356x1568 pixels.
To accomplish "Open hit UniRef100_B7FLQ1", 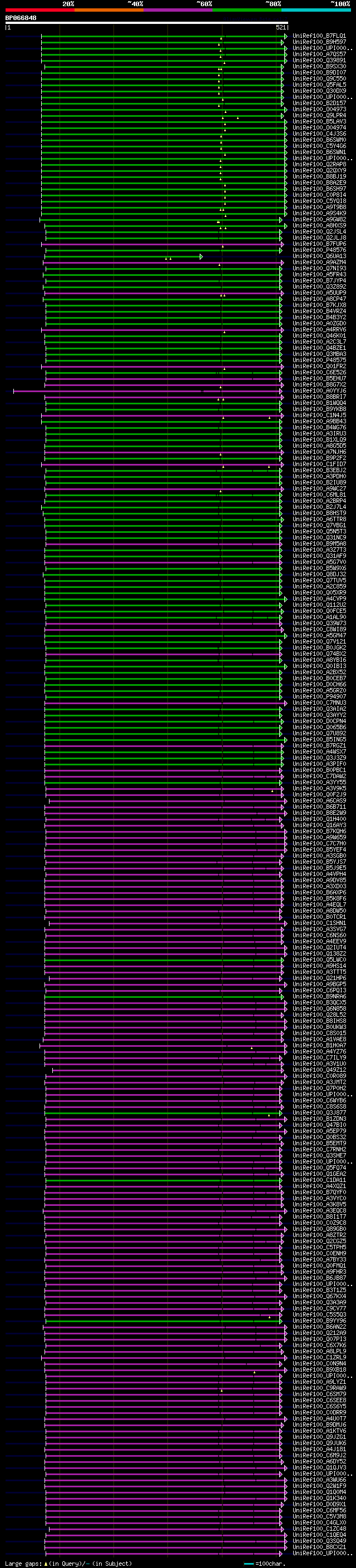I will point(319,36).
